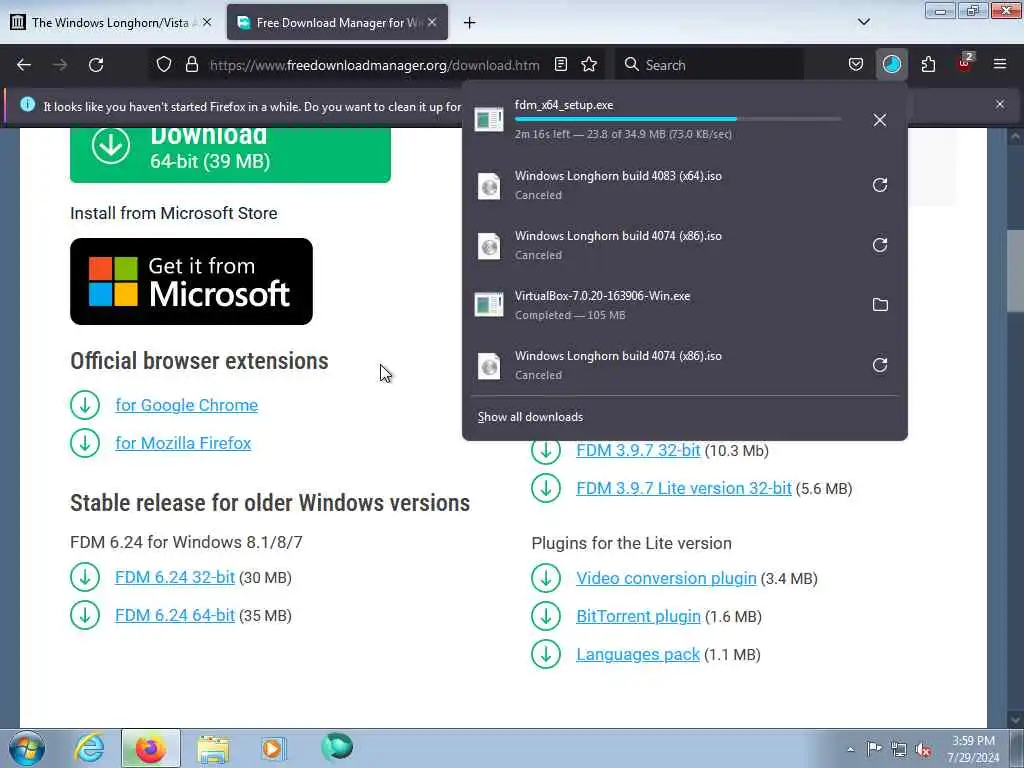Open FDM 3.9.7 32-bit link
Image resolution: width=1024 pixels, height=768 pixels.
click(638, 451)
